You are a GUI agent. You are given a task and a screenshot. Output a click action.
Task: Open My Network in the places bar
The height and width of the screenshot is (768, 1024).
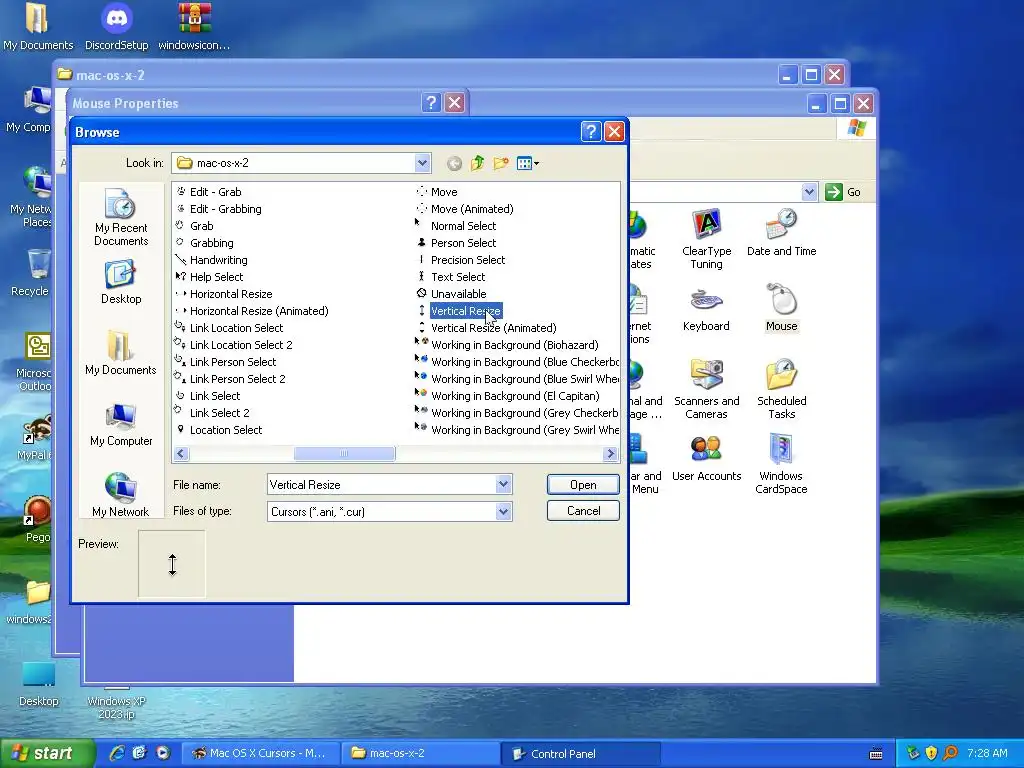click(x=121, y=495)
